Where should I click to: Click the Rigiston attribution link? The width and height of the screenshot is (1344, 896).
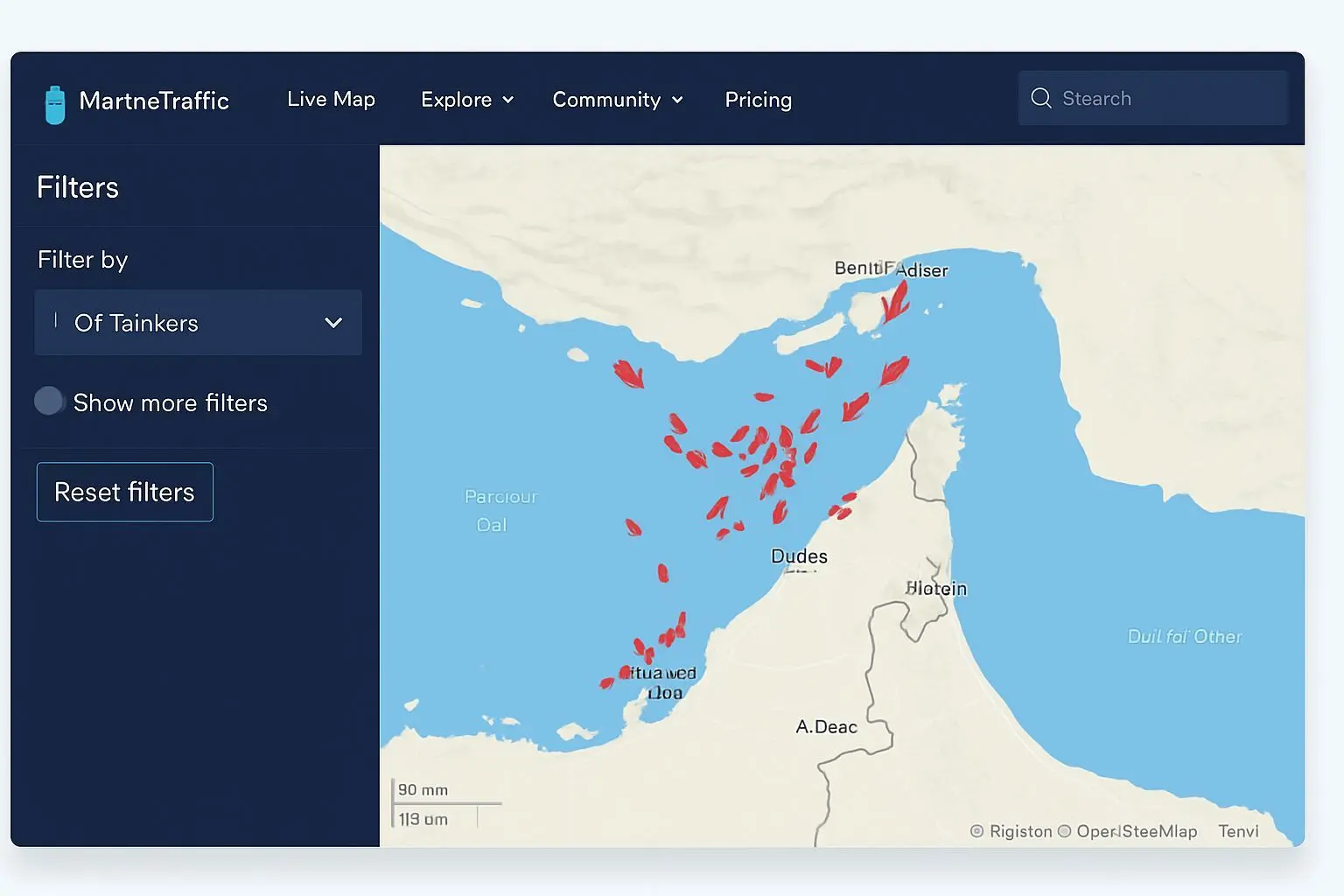[1019, 831]
